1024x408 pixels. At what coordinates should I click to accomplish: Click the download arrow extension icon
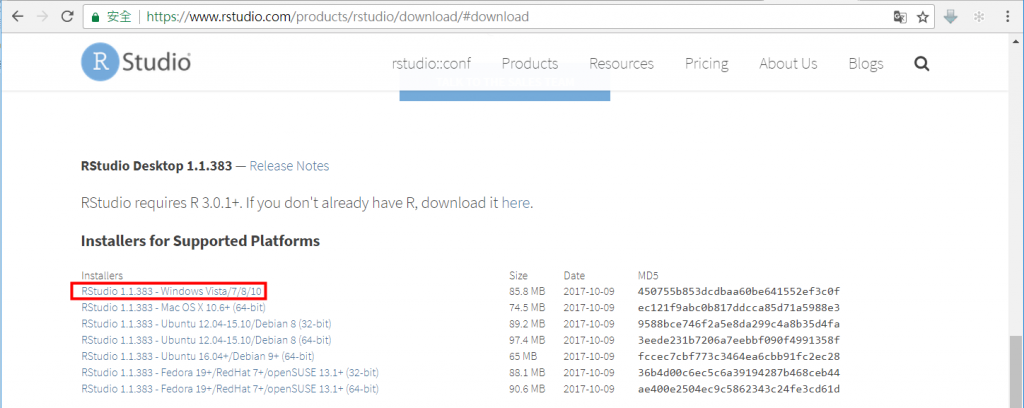pos(951,17)
